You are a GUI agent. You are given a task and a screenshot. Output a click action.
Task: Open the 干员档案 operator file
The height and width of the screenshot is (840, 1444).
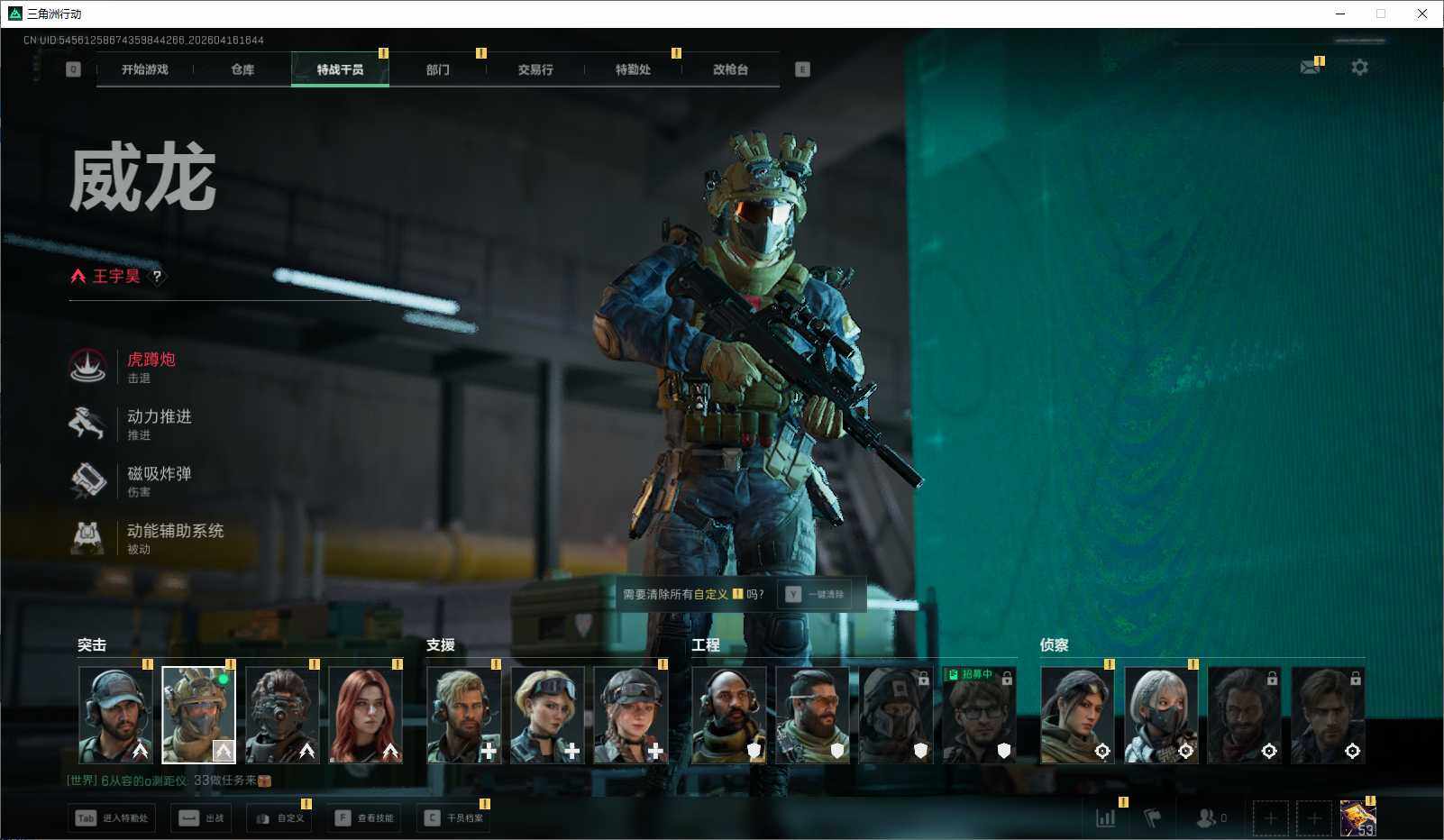point(454,818)
